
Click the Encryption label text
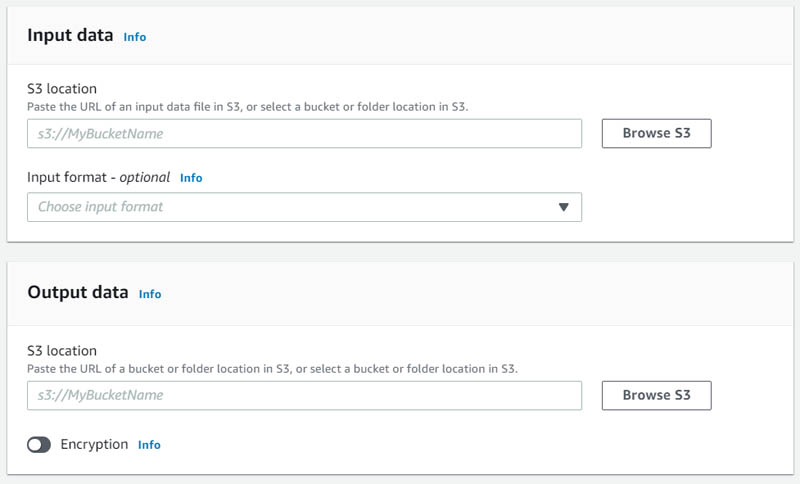(94, 444)
